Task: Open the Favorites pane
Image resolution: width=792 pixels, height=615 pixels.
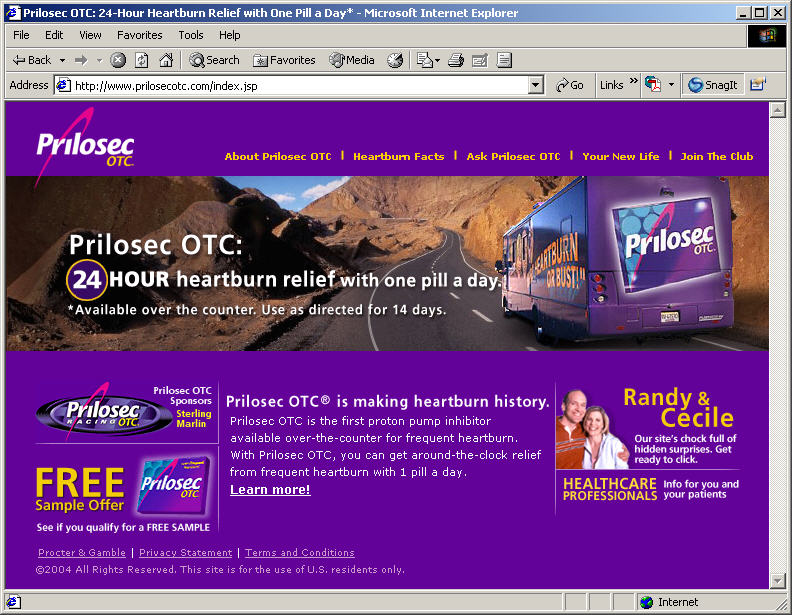Action: pyautogui.click(x=284, y=61)
